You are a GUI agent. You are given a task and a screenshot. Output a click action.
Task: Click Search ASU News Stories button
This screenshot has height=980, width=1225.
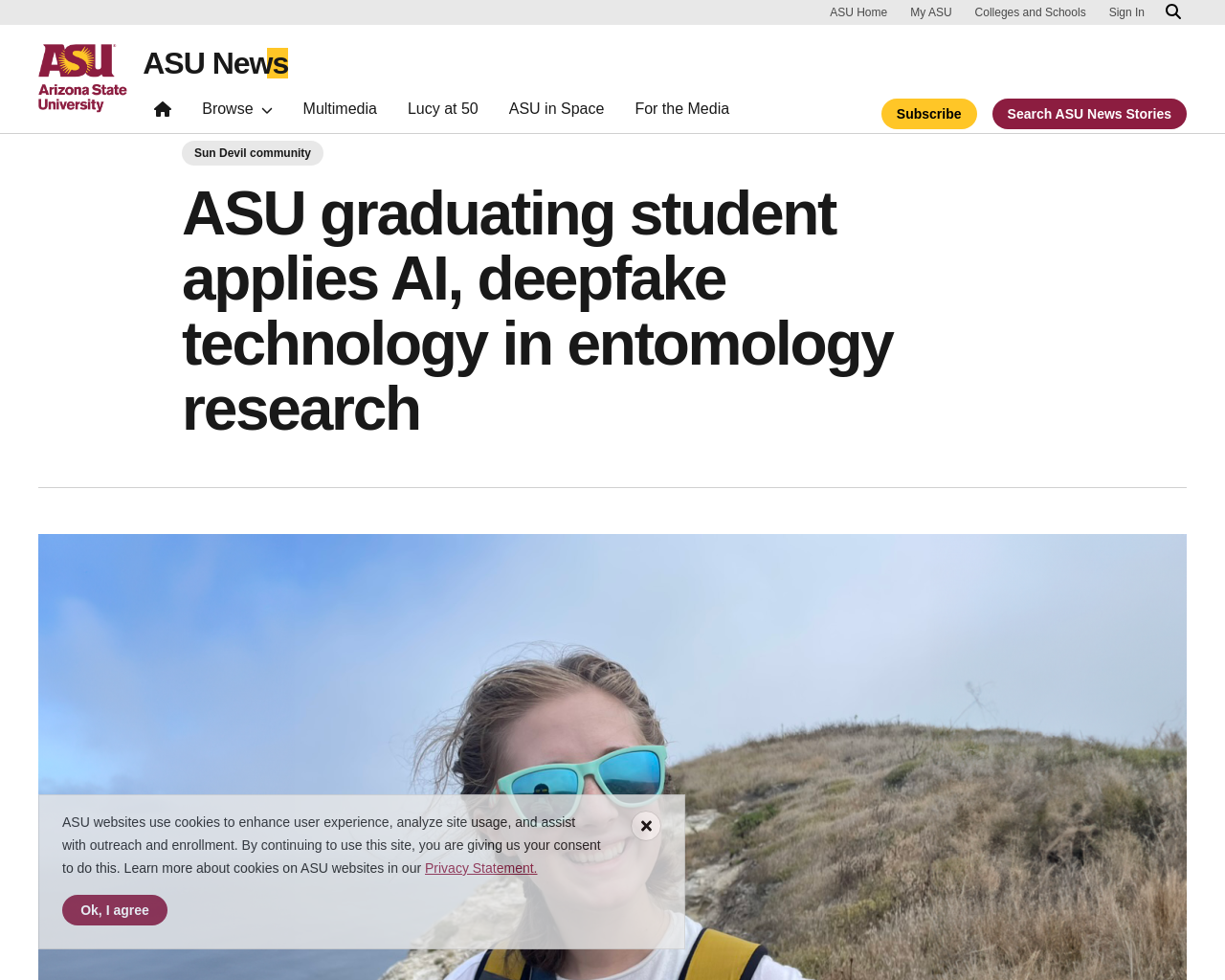pos(1089,114)
